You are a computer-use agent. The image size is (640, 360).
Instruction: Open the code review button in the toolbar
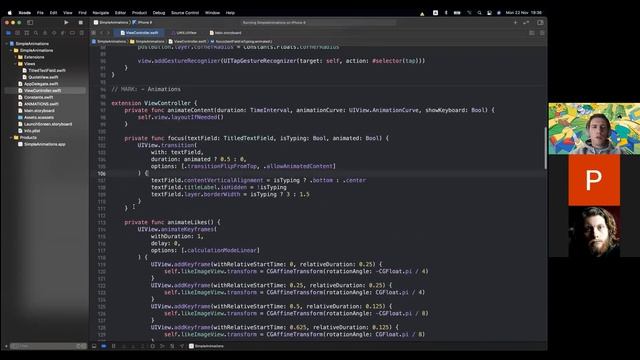[x=526, y=22]
